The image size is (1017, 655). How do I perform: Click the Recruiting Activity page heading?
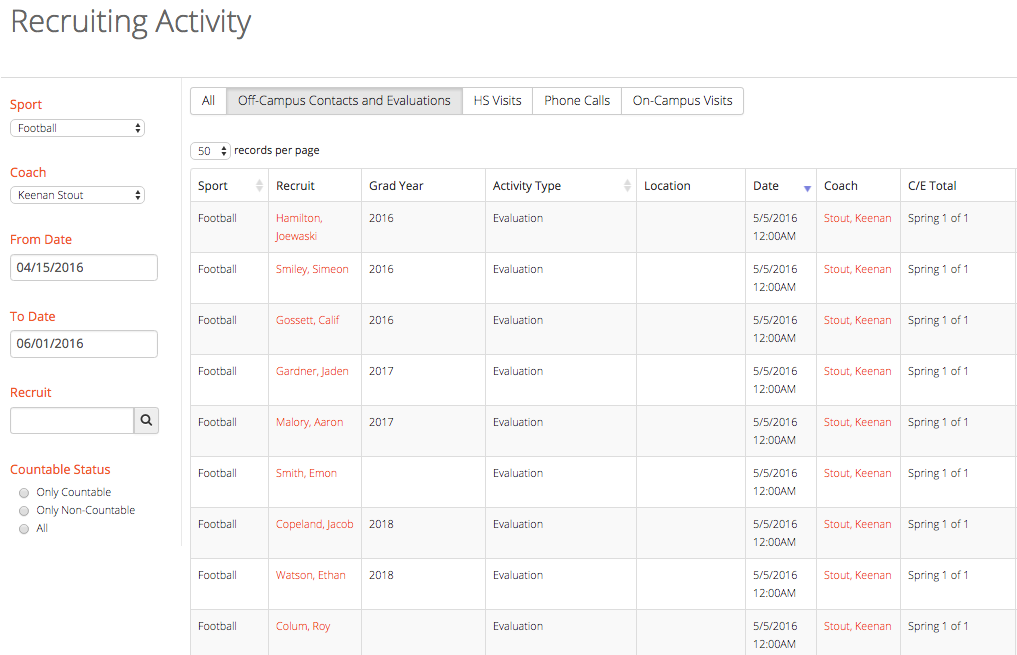click(131, 21)
